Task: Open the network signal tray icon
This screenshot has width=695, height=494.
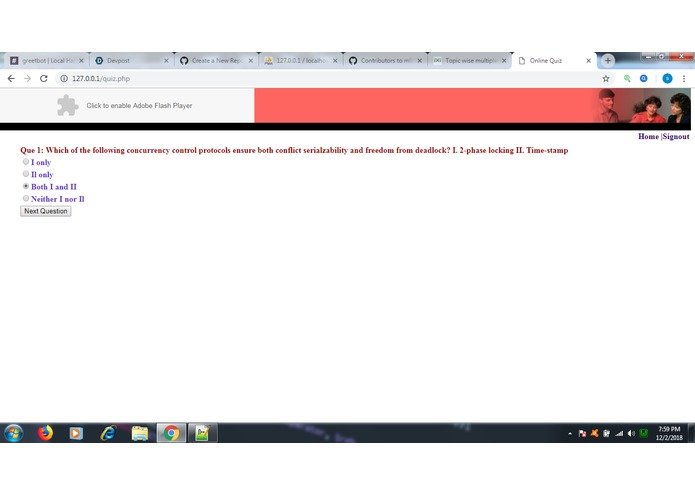Action: click(619, 433)
